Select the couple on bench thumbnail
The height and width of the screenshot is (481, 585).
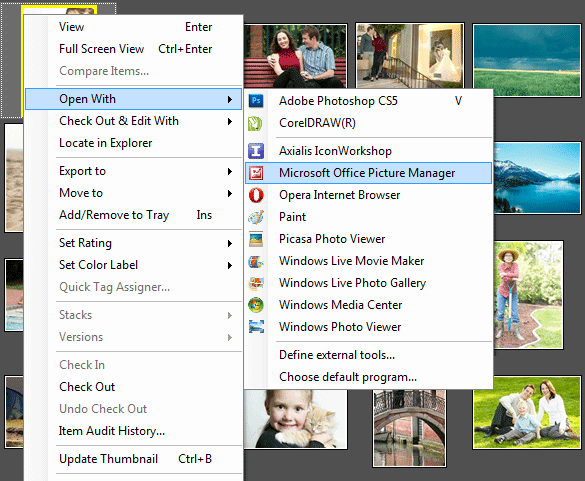click(295, 56)
